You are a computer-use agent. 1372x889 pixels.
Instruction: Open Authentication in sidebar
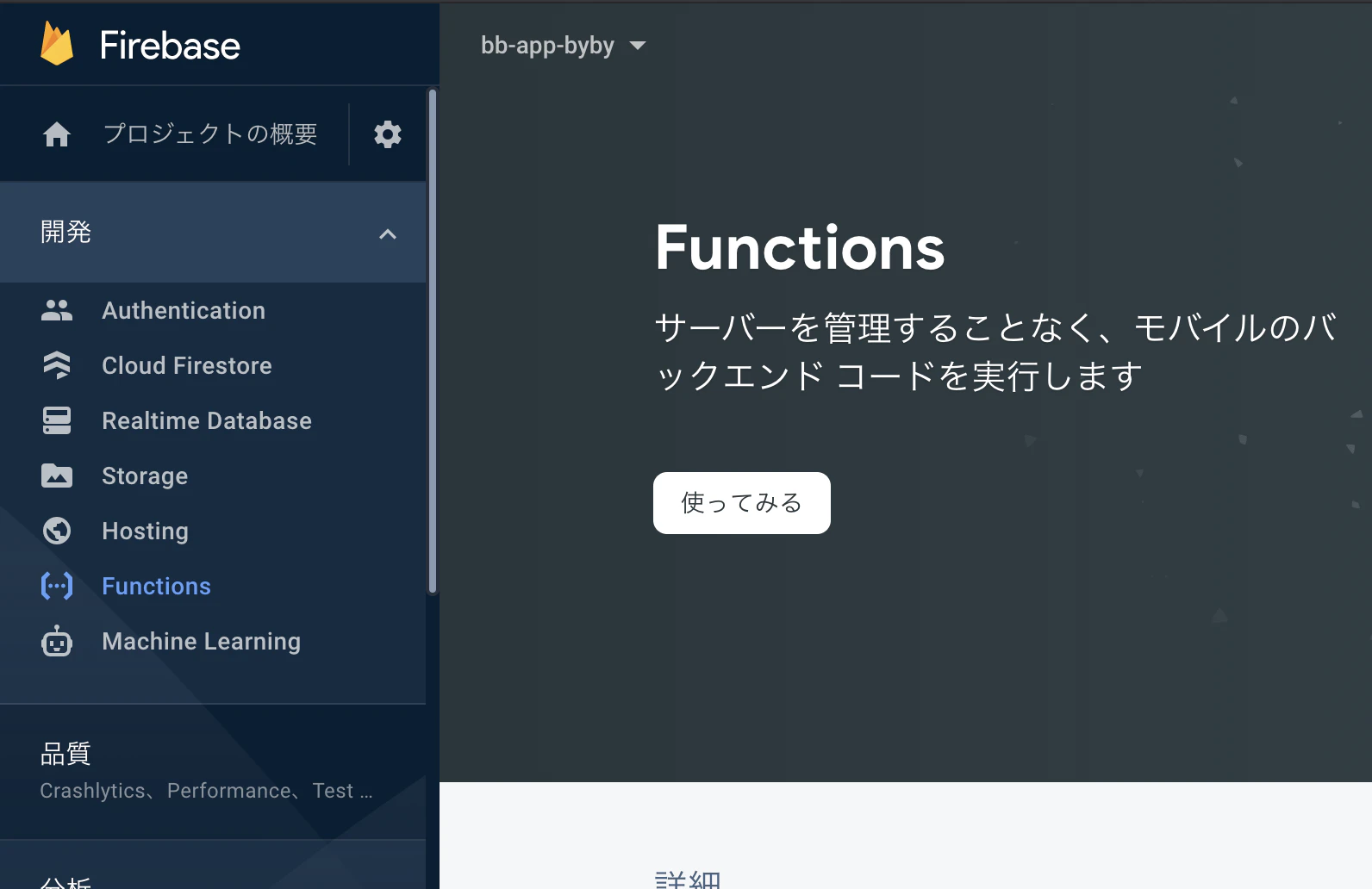coord(184,310)
